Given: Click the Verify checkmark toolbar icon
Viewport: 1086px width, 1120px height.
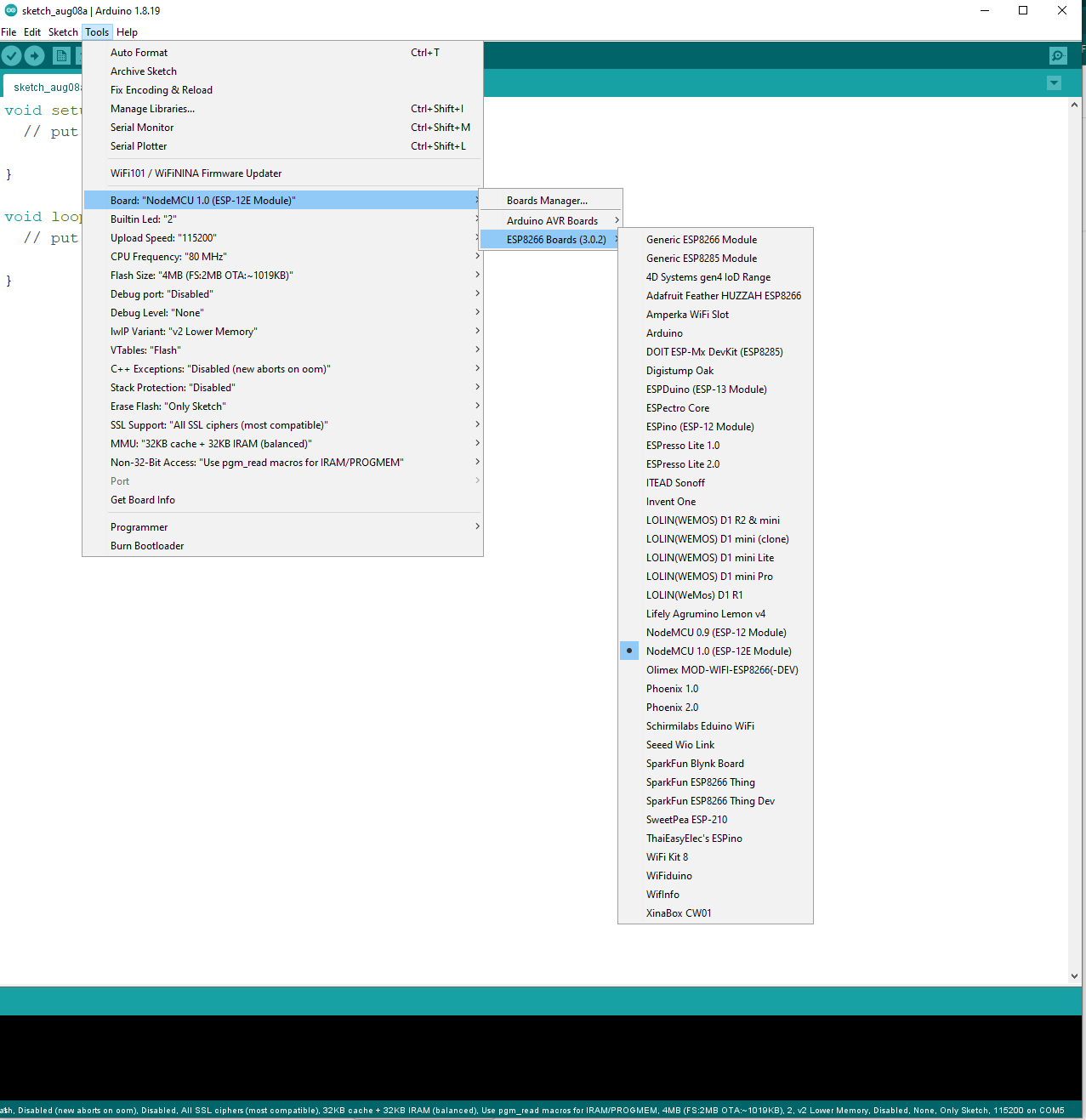Looking at the screenshot, I should click(x=12, y=56).
